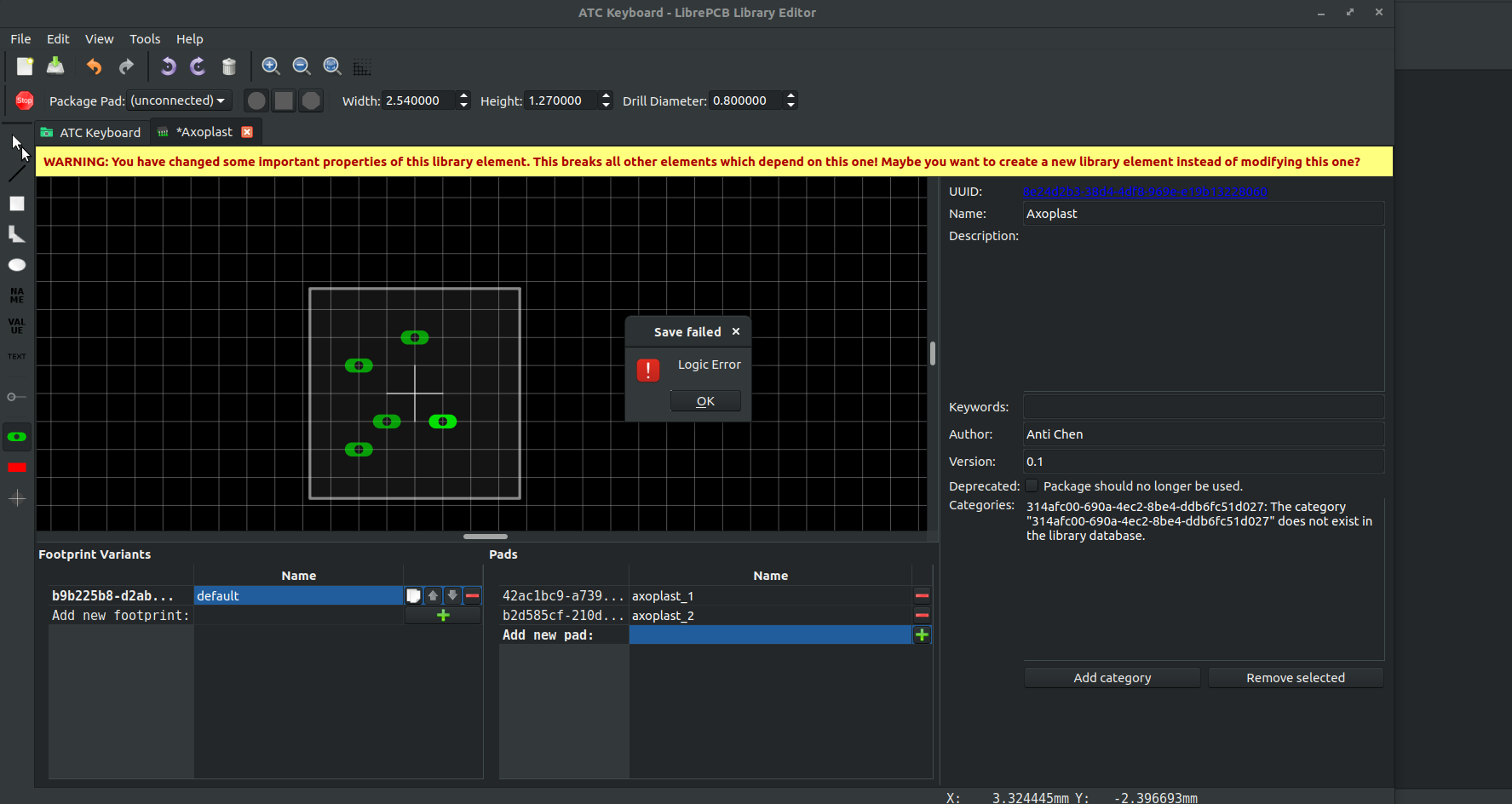Toggle the Deprecated package checkbox
The image size is (1512, 804).
pyautogui.click(x=1032, y=485)
